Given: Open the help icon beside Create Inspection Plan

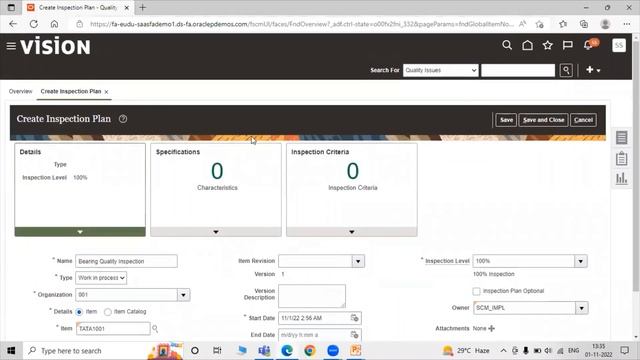Looking at the screenshot, I should click(123, 119).
